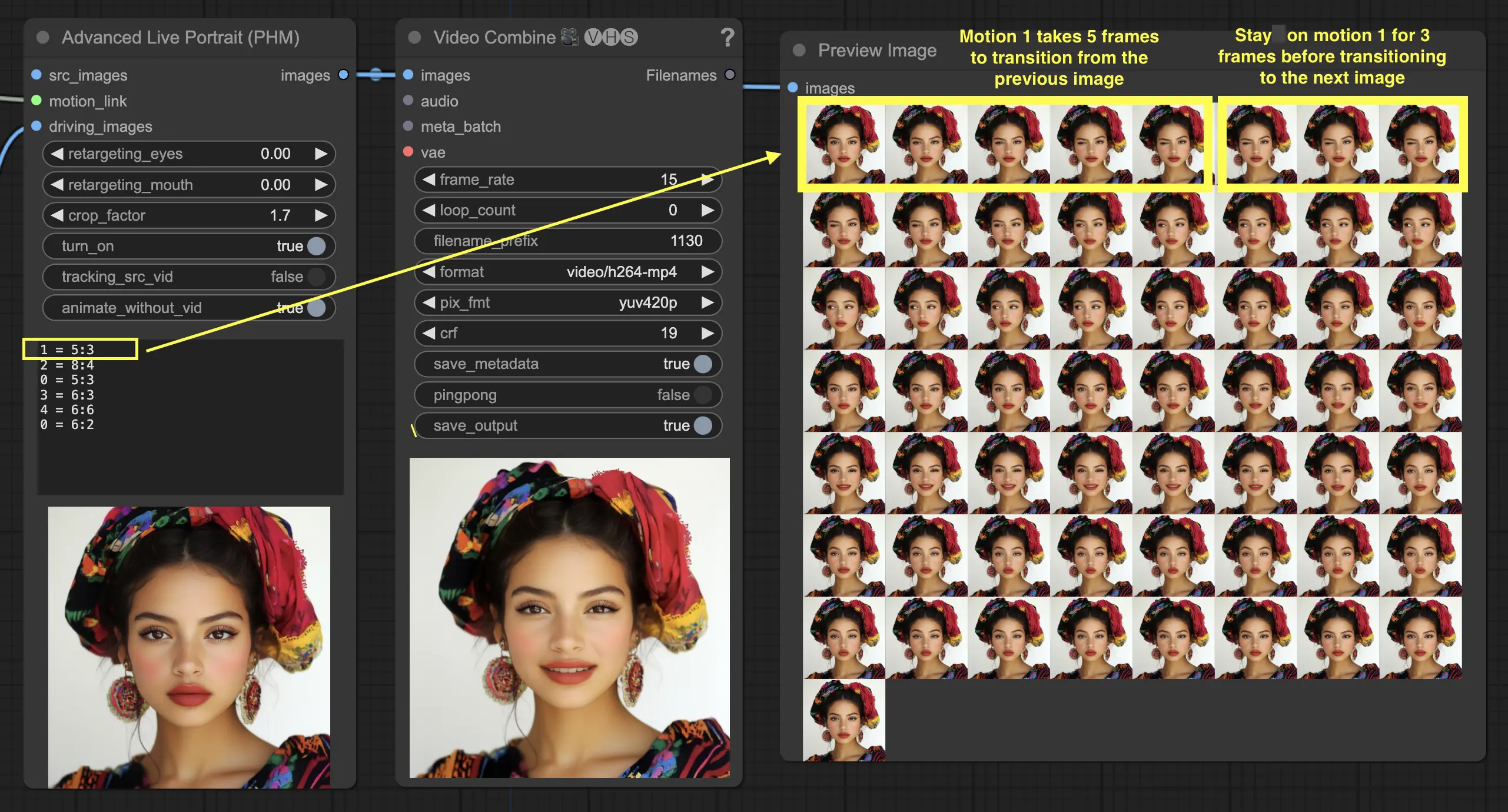
Task: Click the loop_count value 0
Action: tap(673, 210)
